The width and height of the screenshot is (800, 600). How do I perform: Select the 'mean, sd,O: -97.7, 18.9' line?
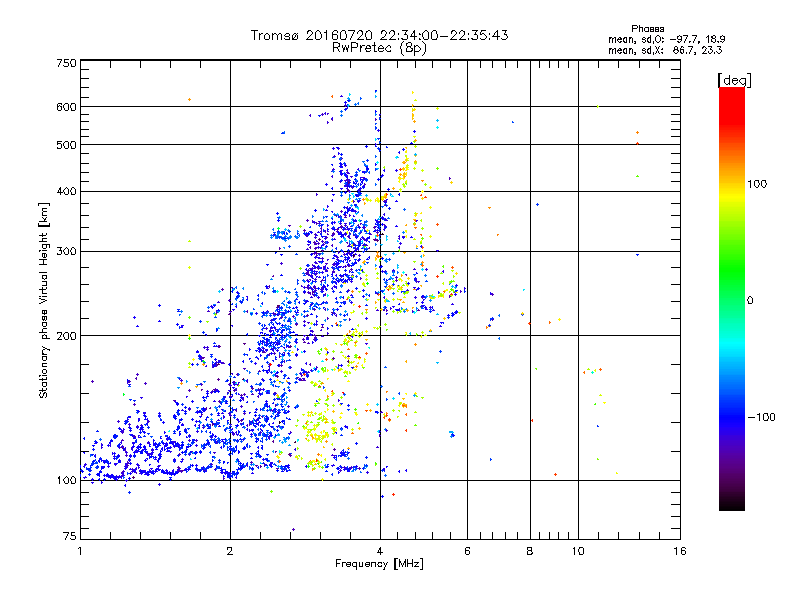[x=666, y=39]
